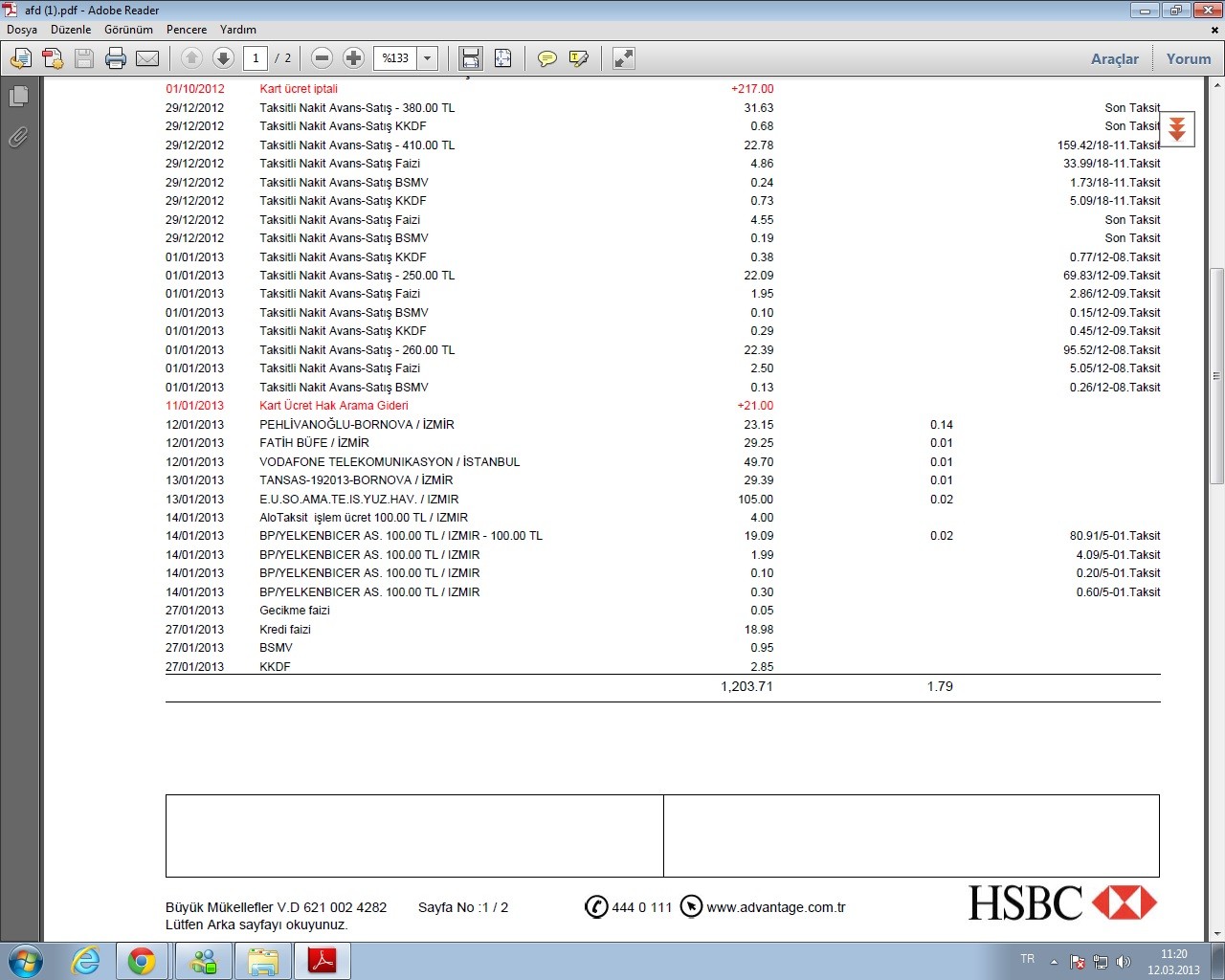Go to next page arrow button
The height and width of the screenshot is (980, 1225).
[x=223, y=58]
